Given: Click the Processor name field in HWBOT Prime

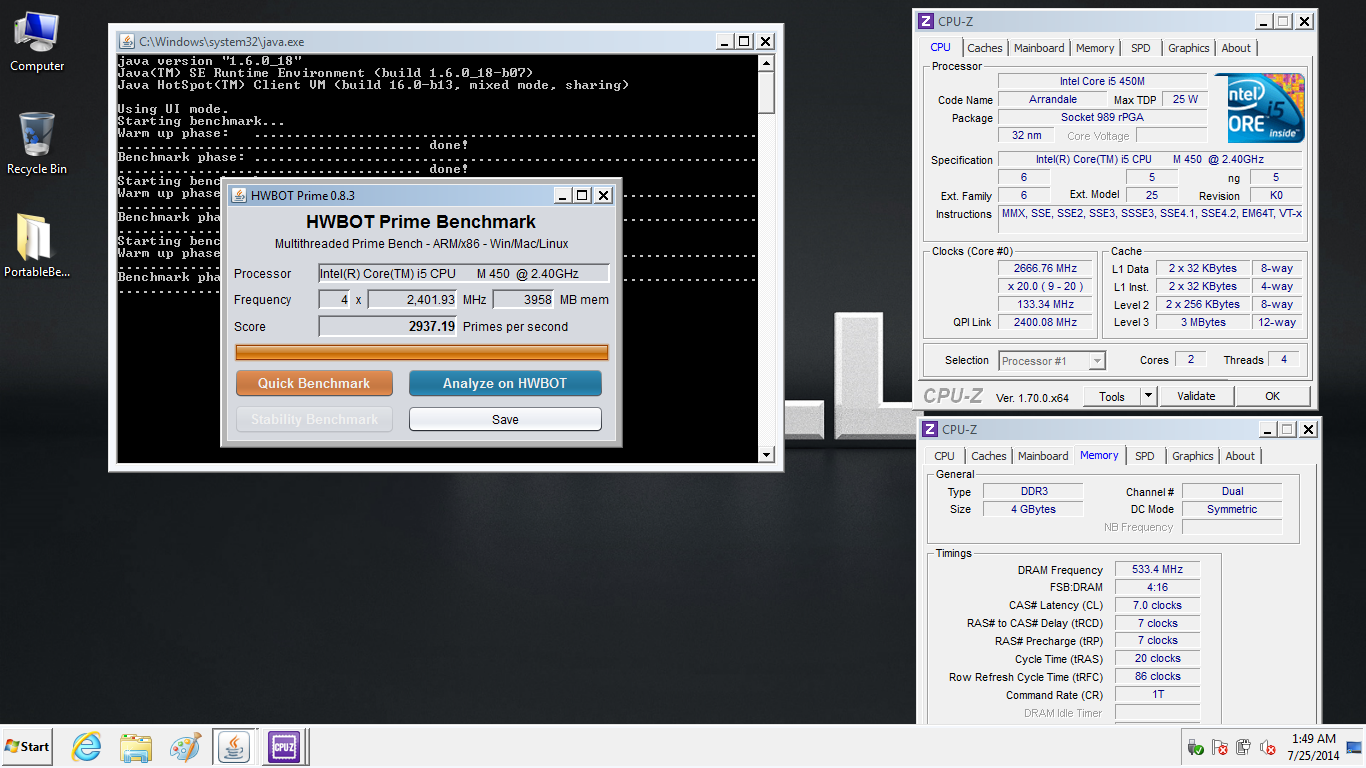Looking at the screenshot, I should point(463,273).
